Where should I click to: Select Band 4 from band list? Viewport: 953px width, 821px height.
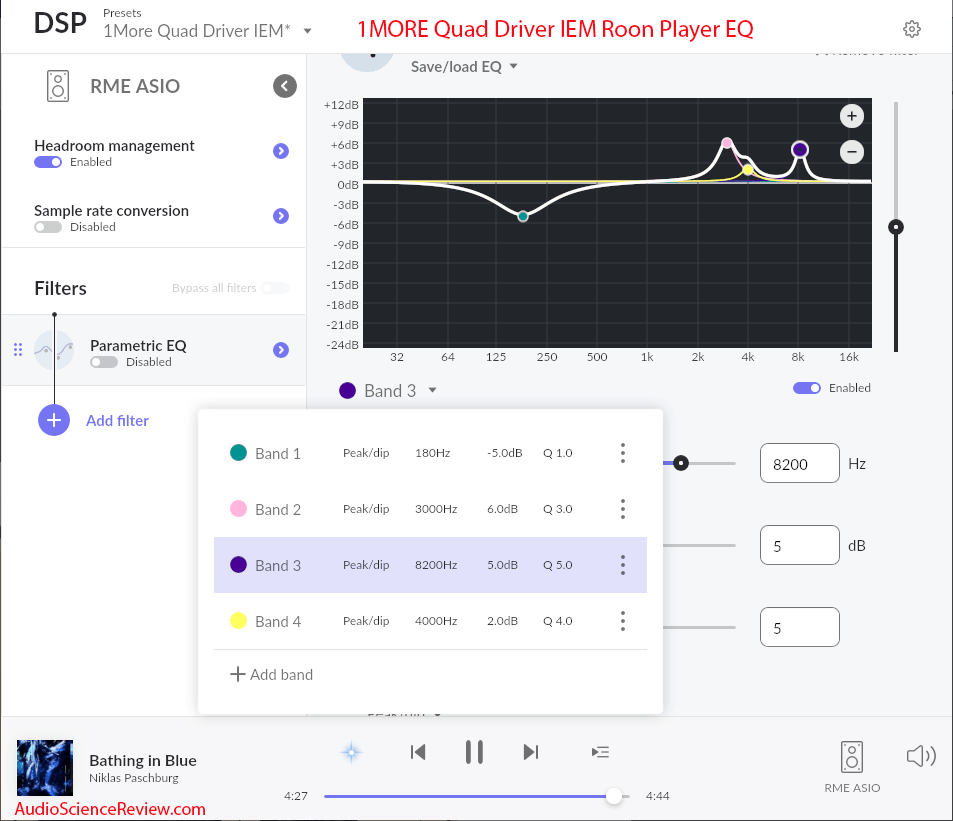click(x=430, y=620)
